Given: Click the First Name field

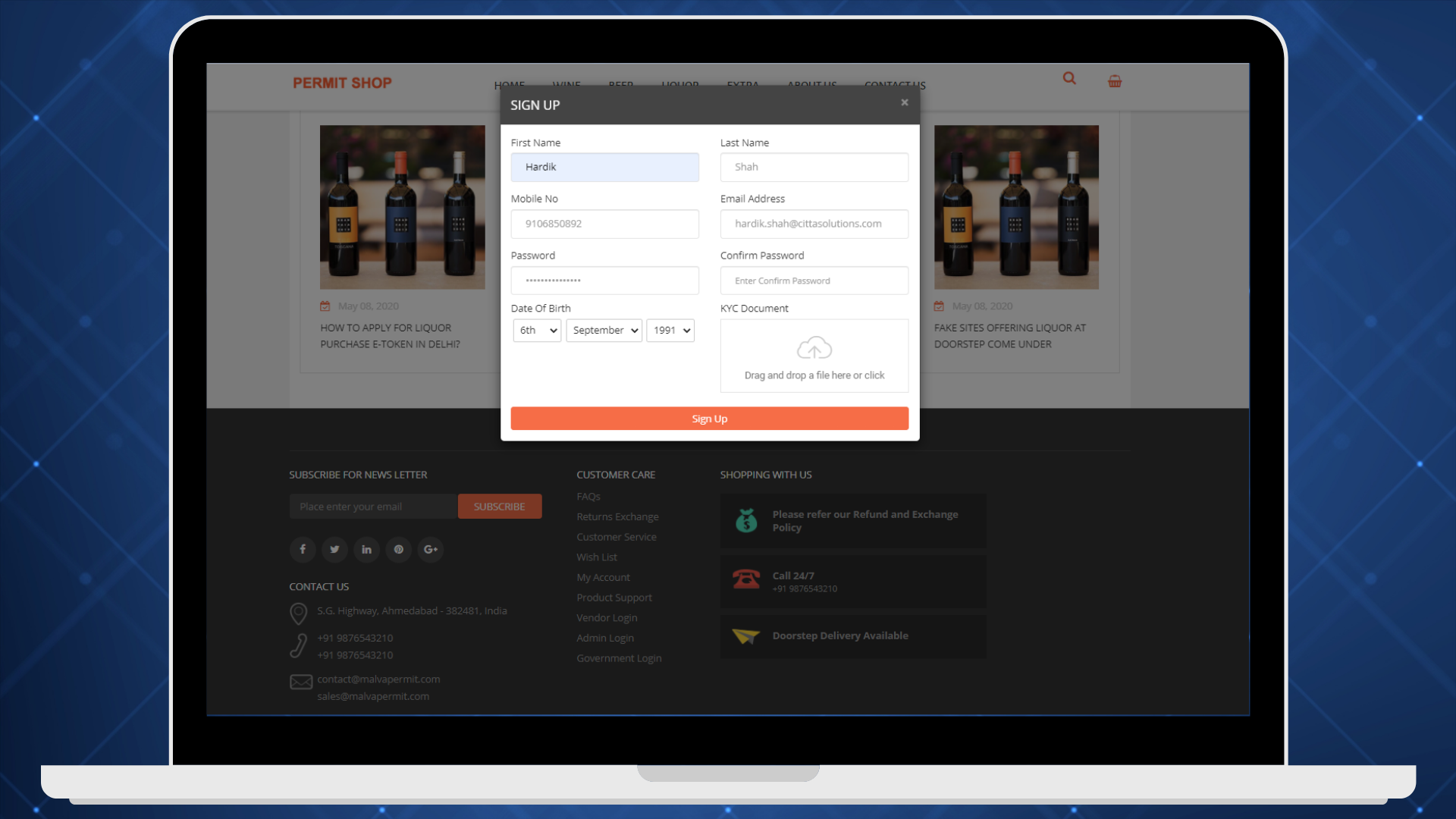Looking at the screenshot, I should [x=605, y=168].
